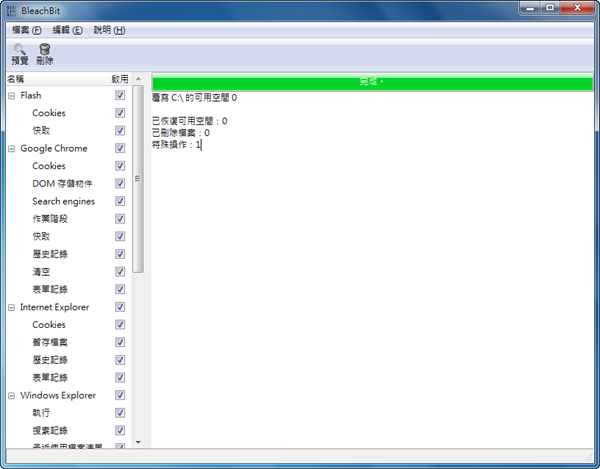This screenshot has width=600, height=469.
Task: Collapse the Windows Explorer tree group
Action: tap(11, 396)
